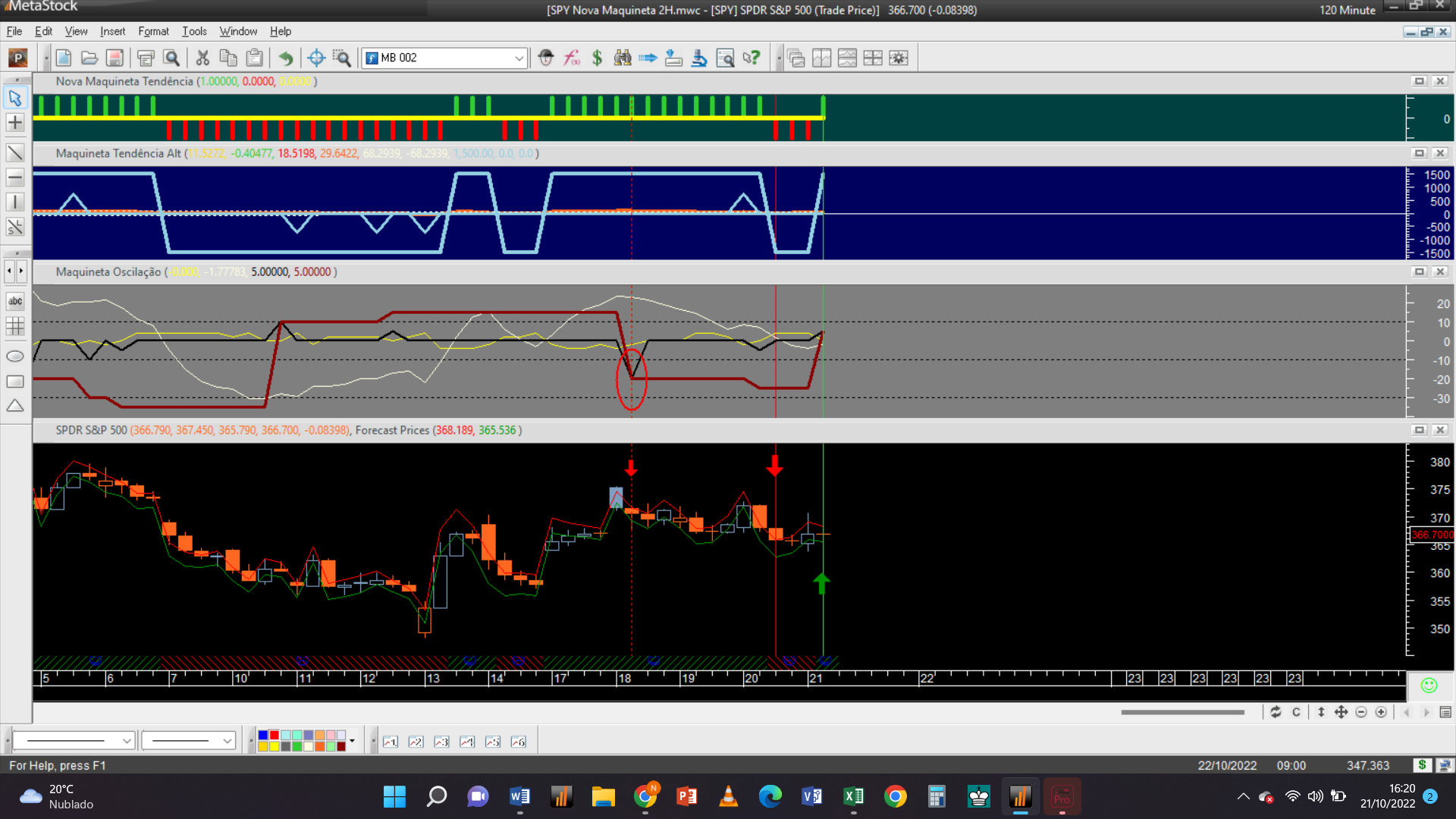Click chart layout button number 3
1456x819 pixels.
[441, 742]
